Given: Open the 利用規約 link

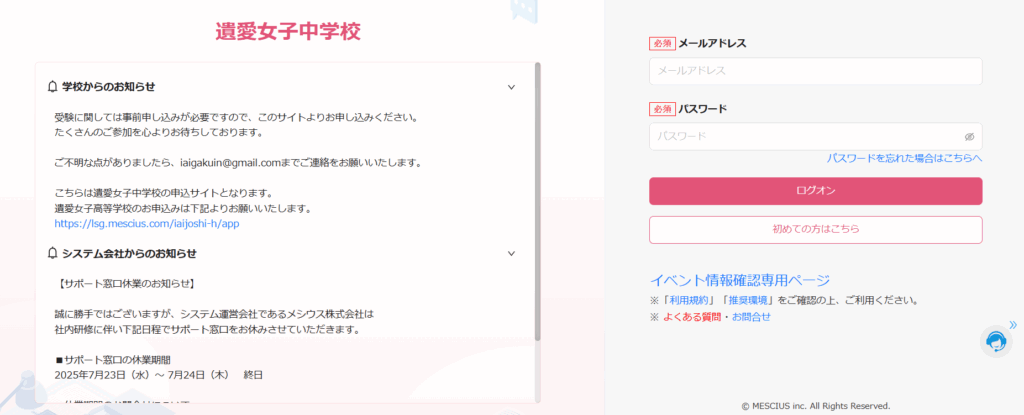Looking at the screenshot, I should coord(682,301).
